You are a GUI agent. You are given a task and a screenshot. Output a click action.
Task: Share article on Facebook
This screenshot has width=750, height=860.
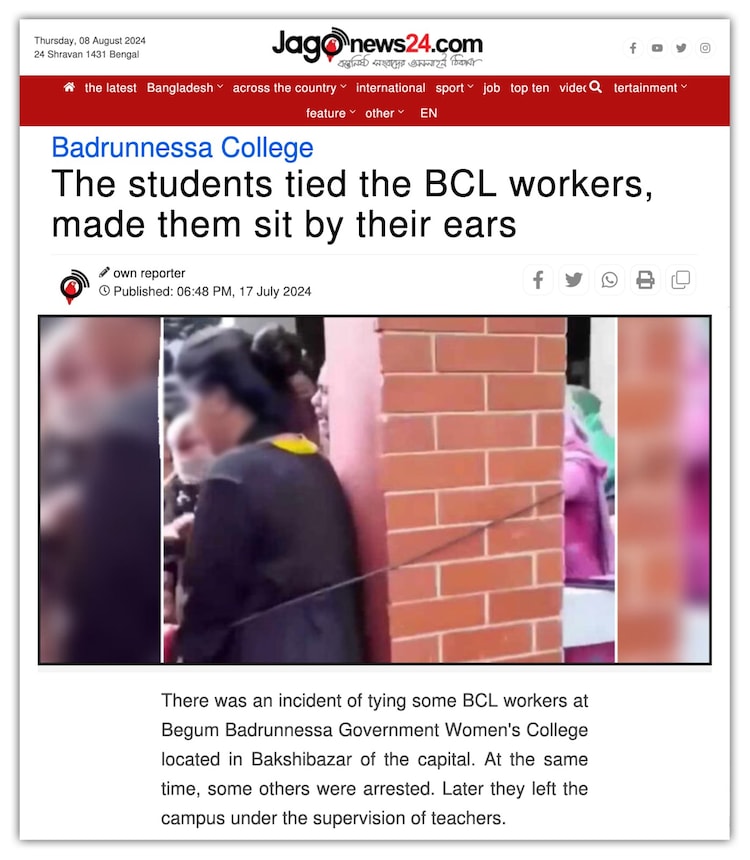(538, 280)
